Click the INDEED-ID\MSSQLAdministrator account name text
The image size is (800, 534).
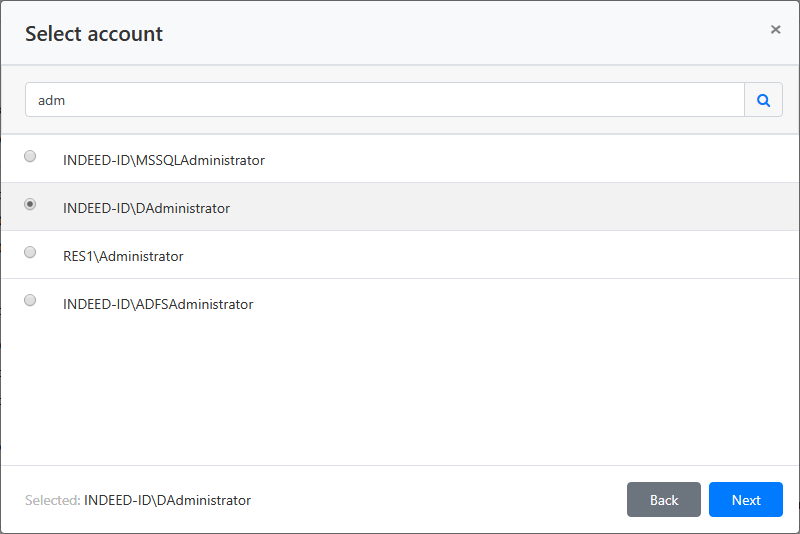tap(163, 160)
